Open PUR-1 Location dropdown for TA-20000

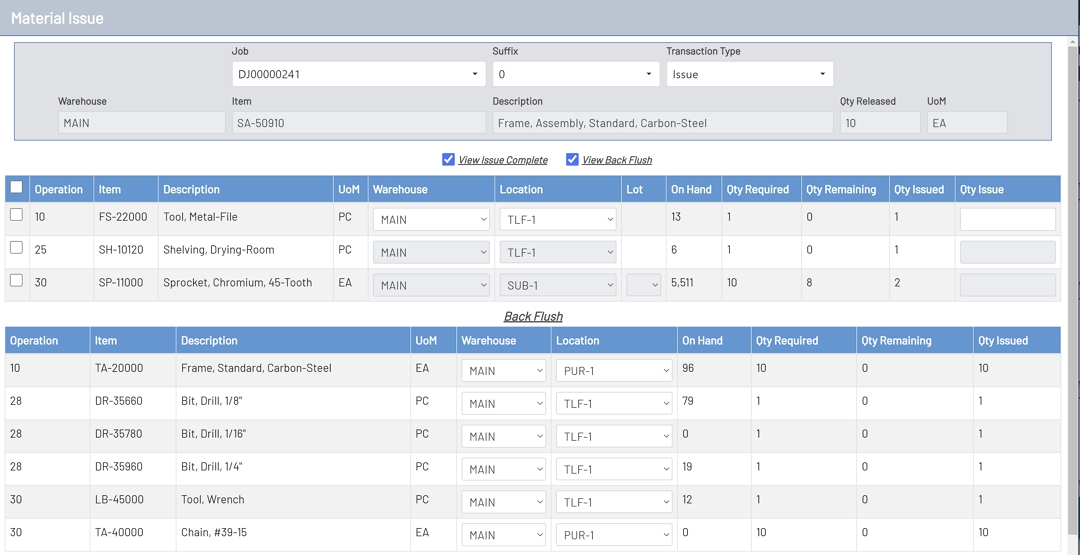[x=613, y=371]
